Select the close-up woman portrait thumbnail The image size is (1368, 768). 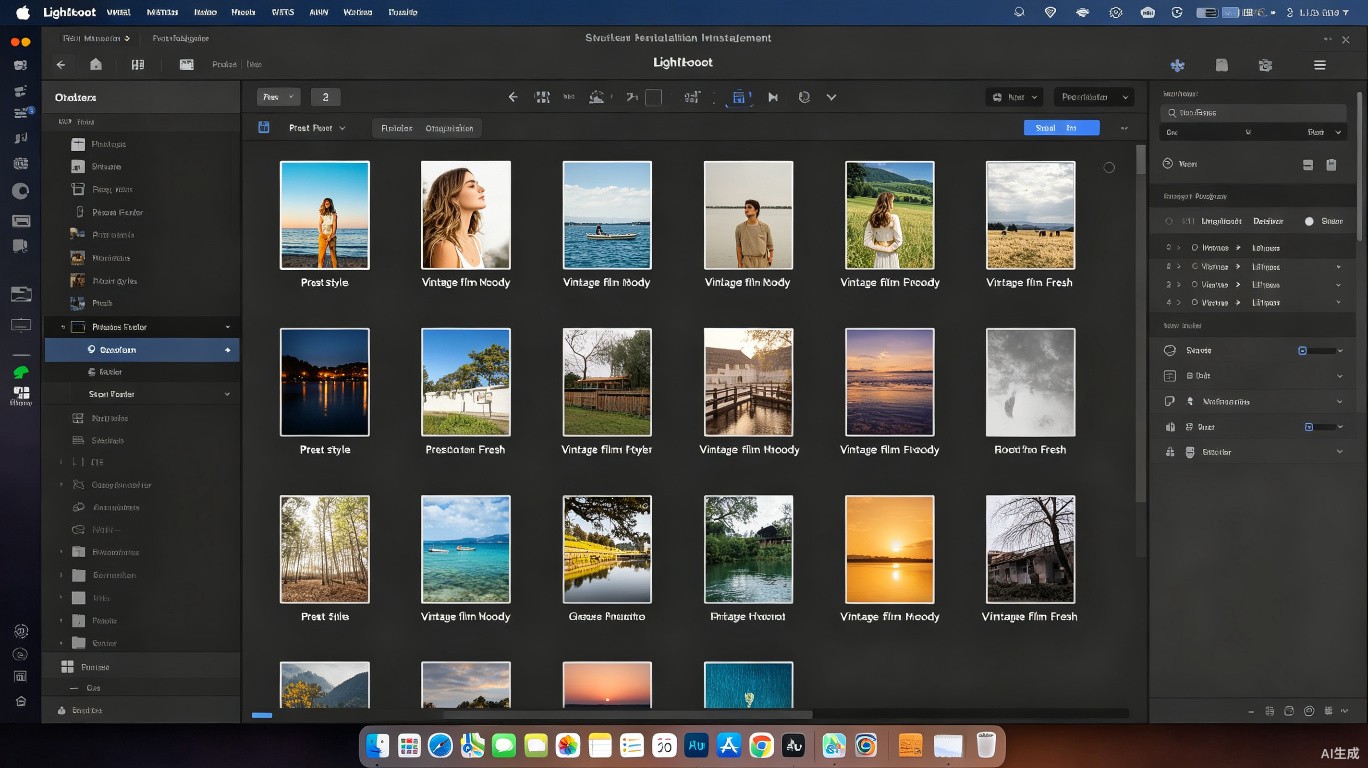[x=466, y=215]
